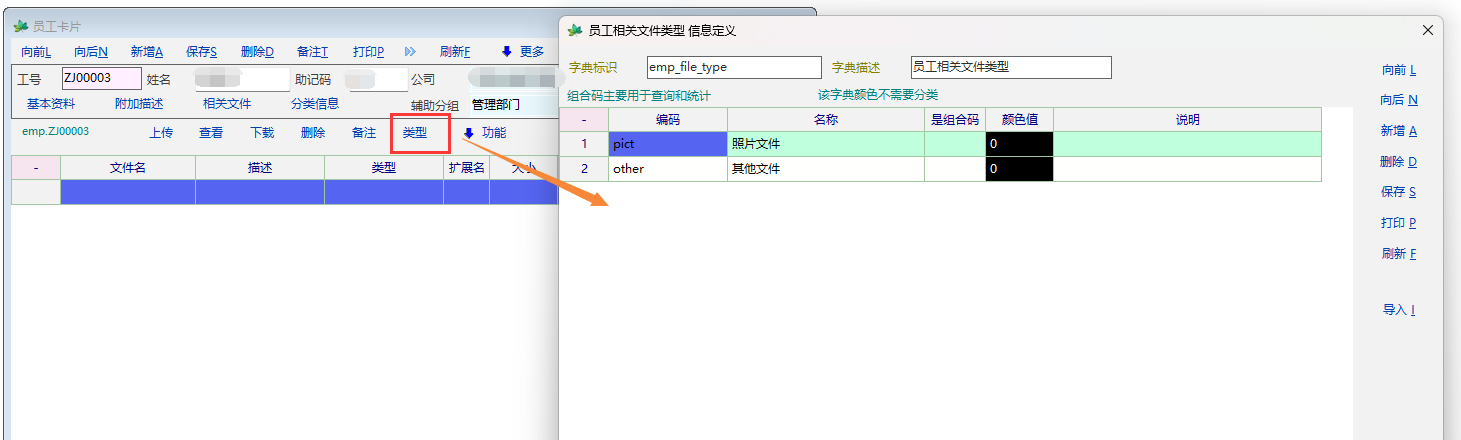Click 导入 I in the dialog

(x=1398, y=310)
